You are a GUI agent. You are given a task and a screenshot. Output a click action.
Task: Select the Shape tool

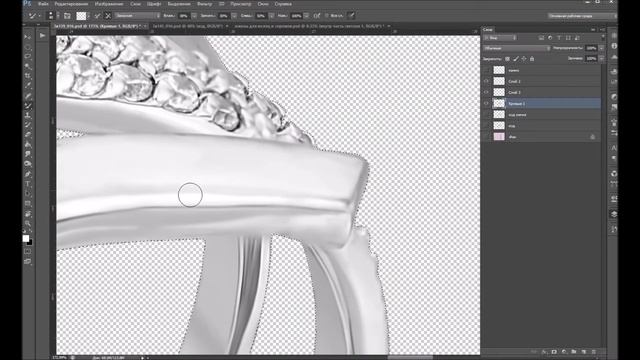pyautogui.click(x=28, y=203)
